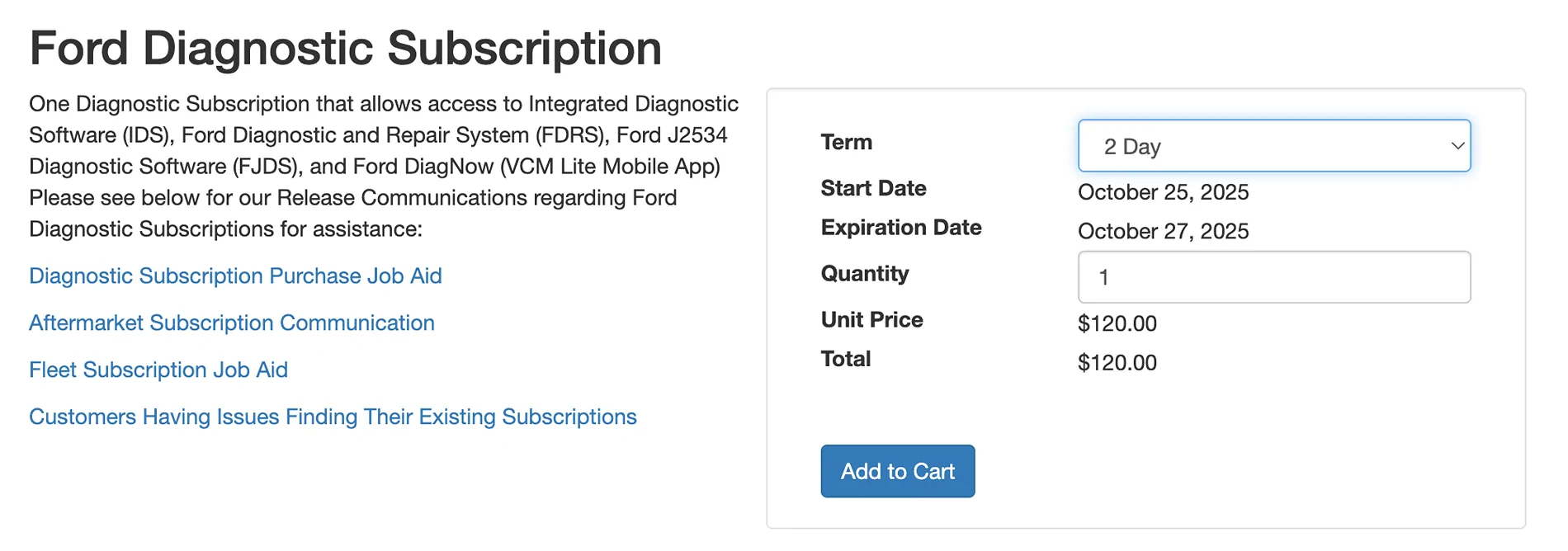
Task: Click the Start Date label
Action: (x=873, y=189)
